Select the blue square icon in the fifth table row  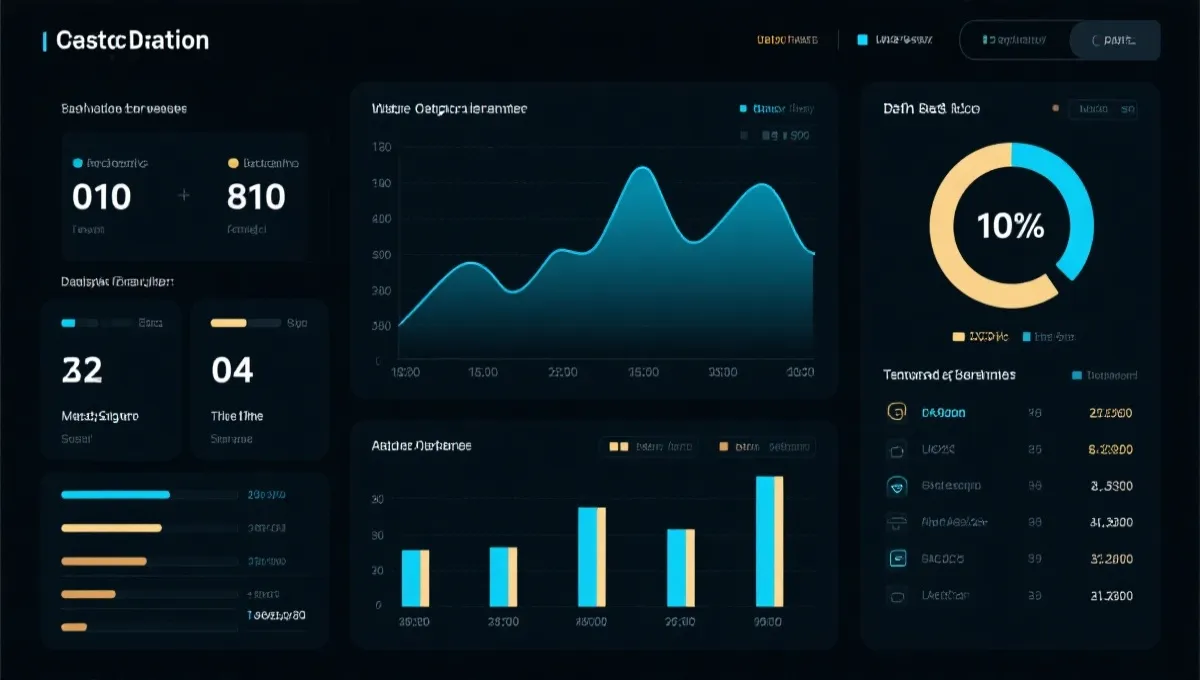coord(896,559)
